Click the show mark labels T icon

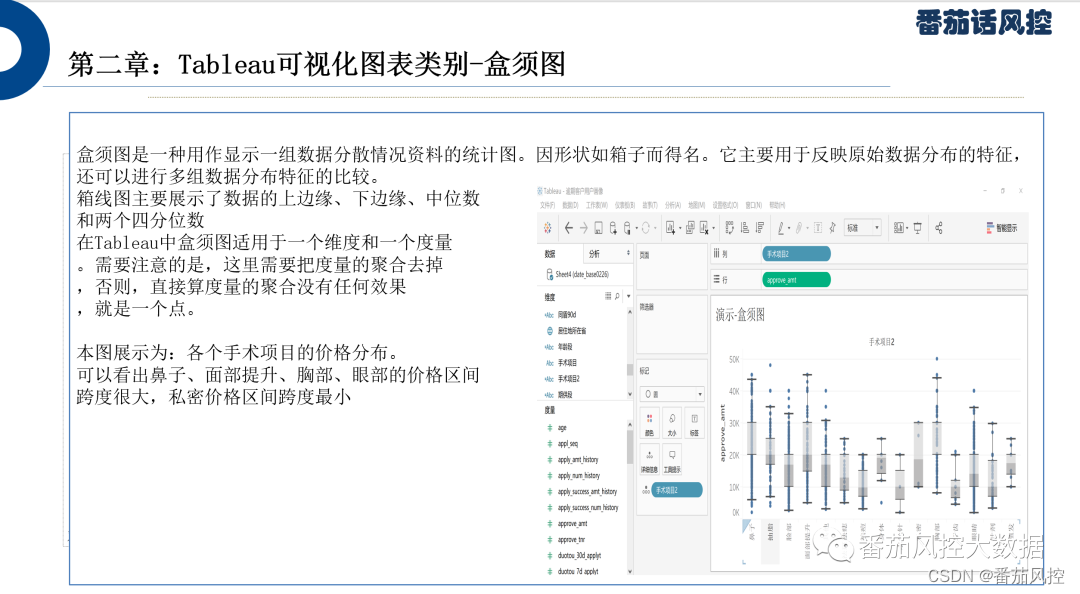click(x=818, y=227)
